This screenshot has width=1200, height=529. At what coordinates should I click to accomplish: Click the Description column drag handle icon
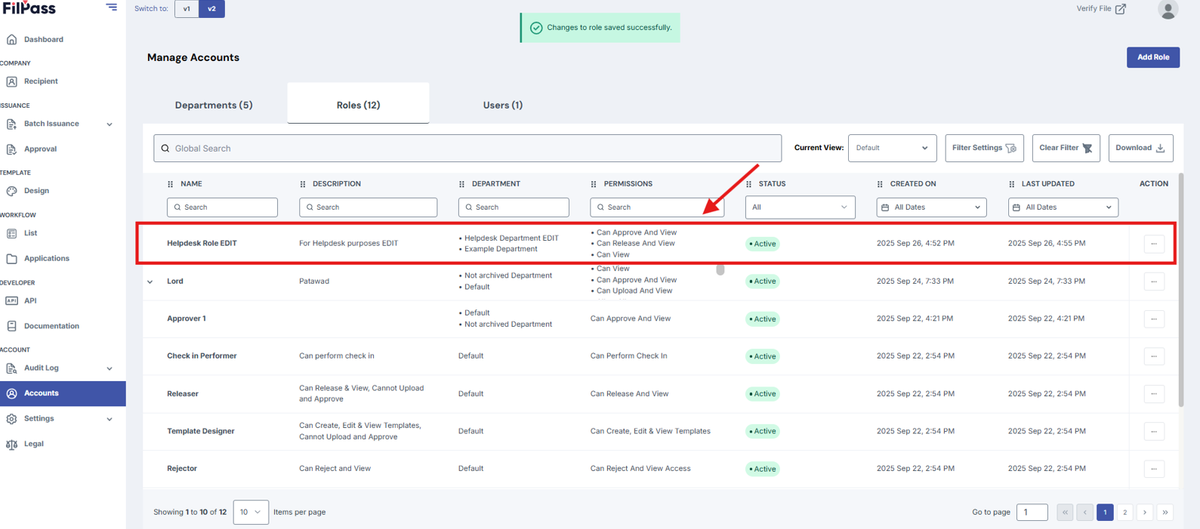coord(303,184)
